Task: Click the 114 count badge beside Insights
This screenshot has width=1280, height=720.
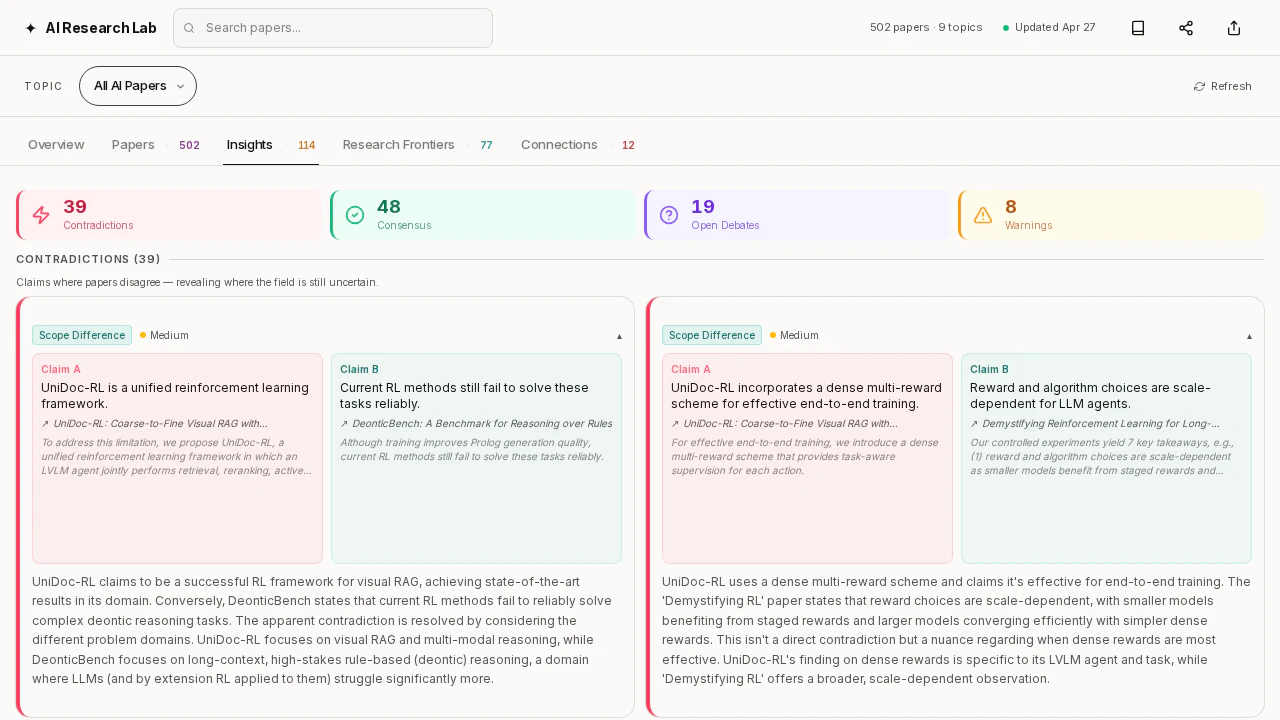Action: pyautogui.click(x=307, y=146)
